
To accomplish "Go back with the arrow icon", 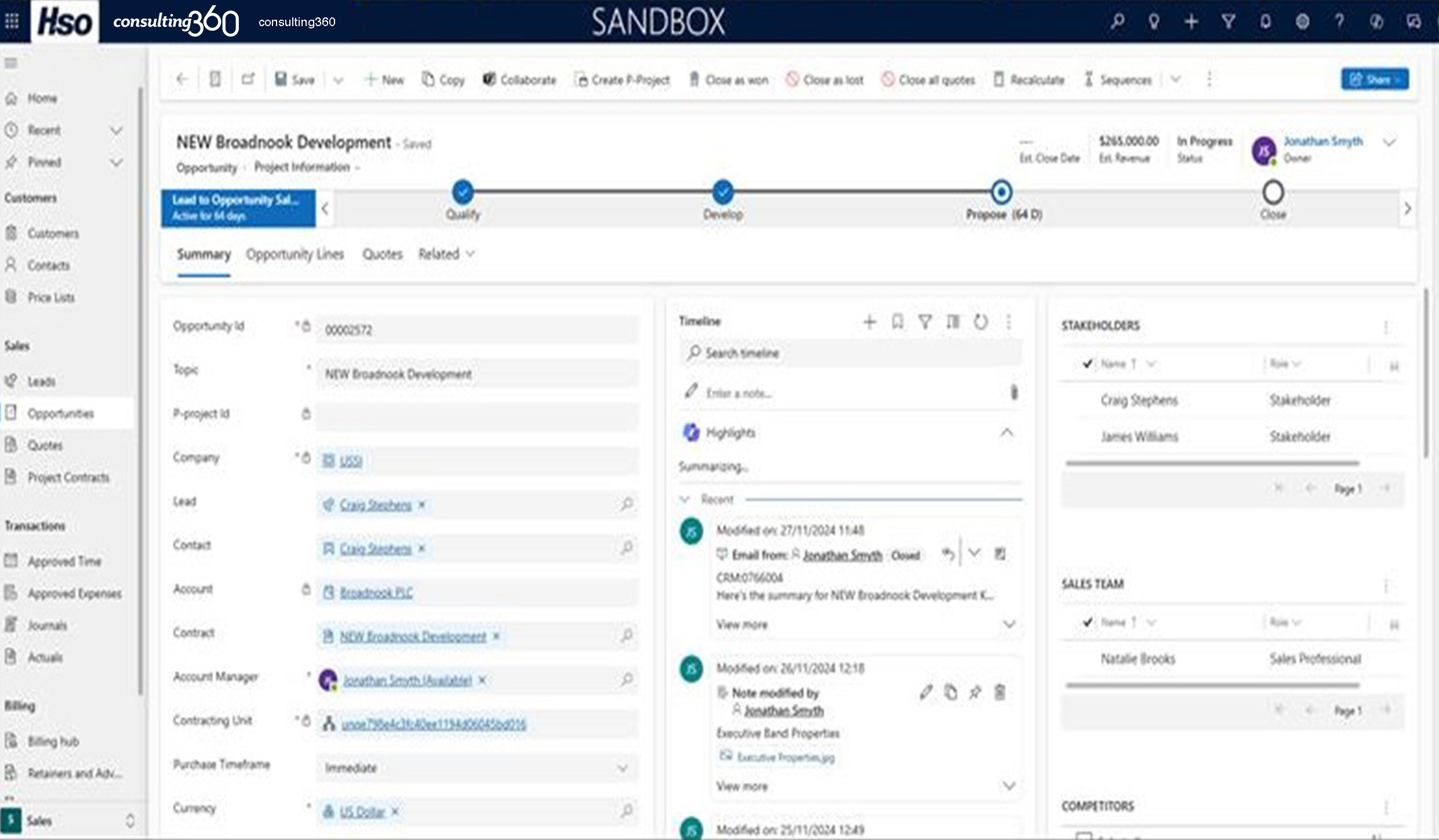I will click(182, 79).
